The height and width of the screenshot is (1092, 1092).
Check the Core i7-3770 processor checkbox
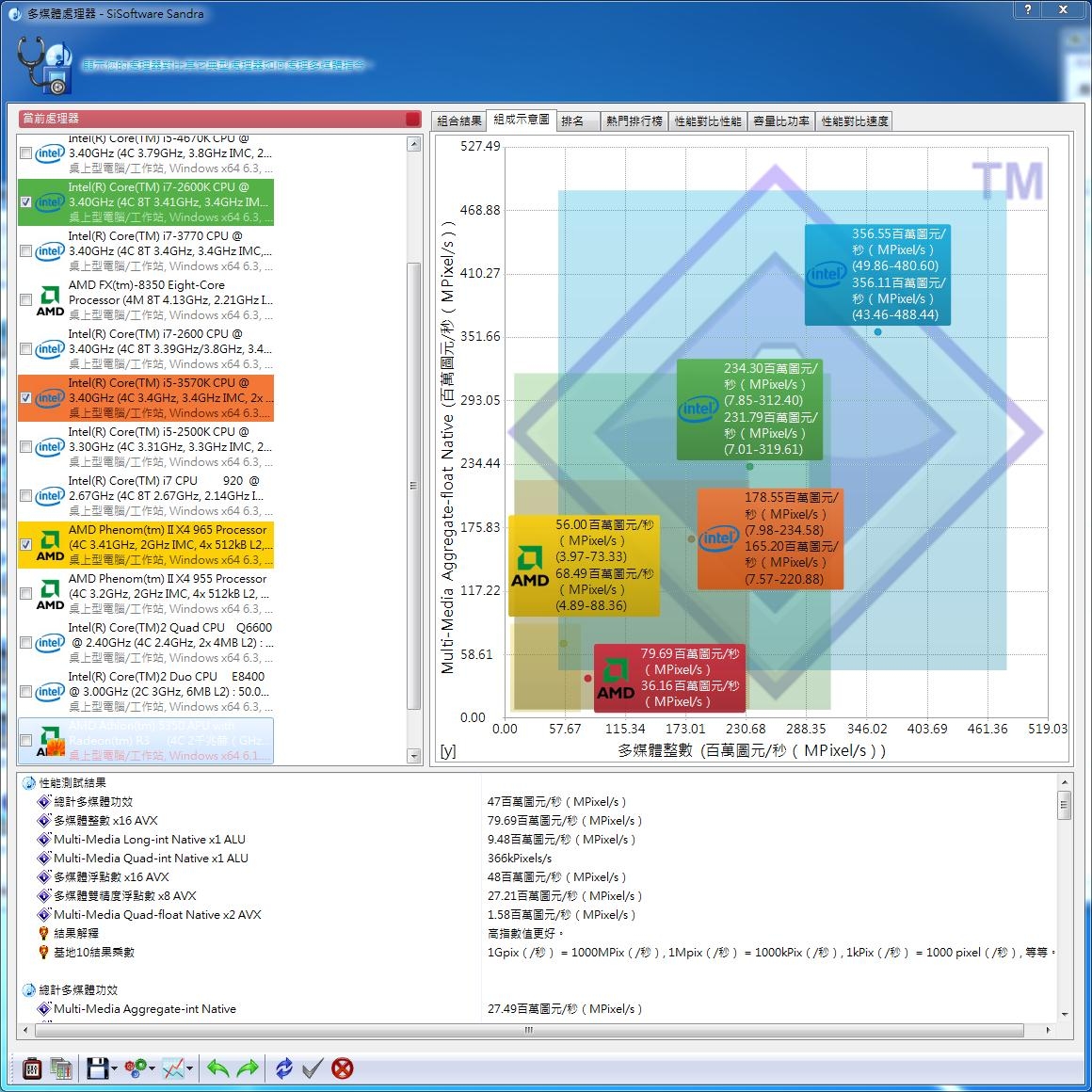[25, 250]
